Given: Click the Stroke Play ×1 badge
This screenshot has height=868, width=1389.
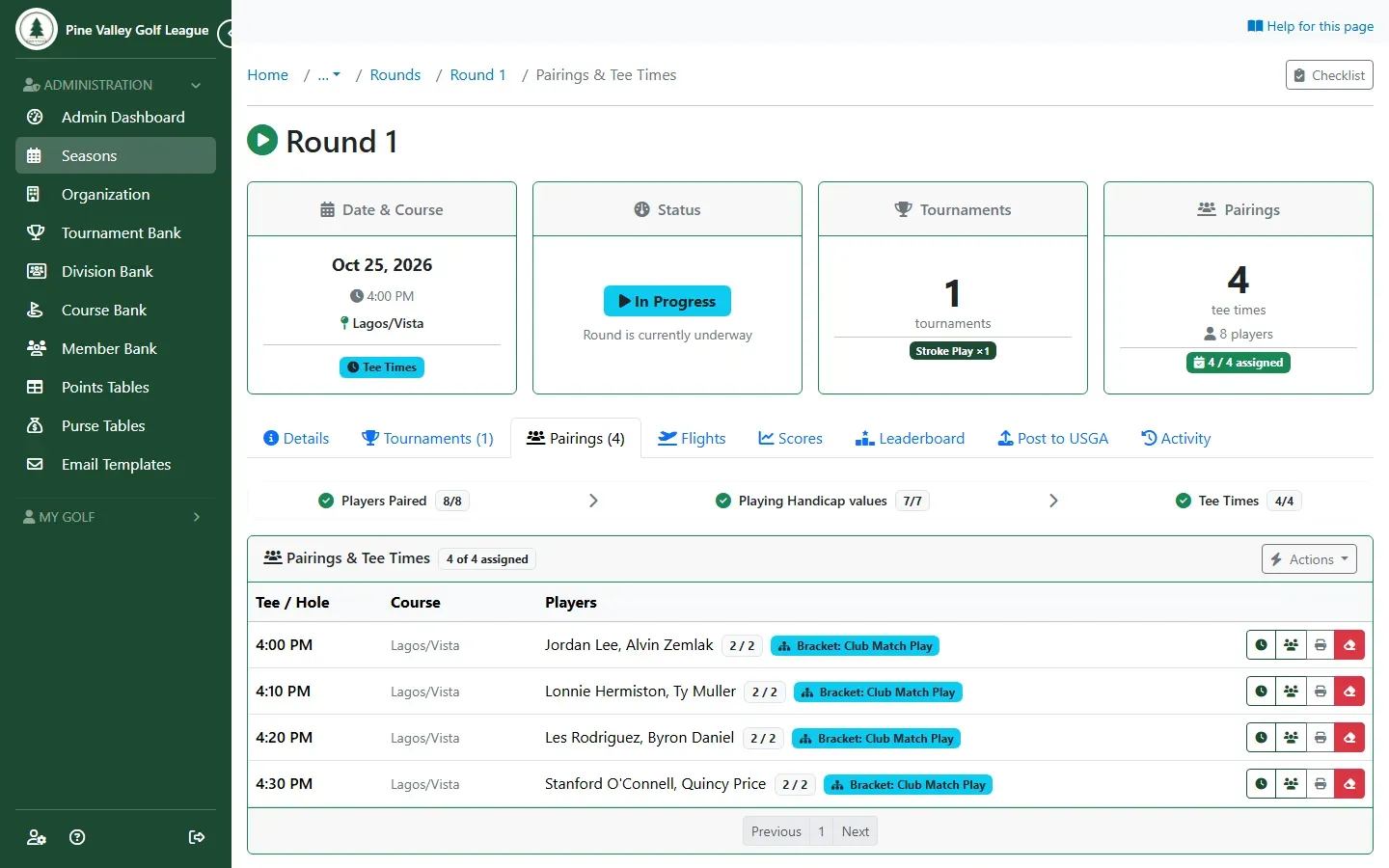Looking at the screenshot, I should click(953, 351).
